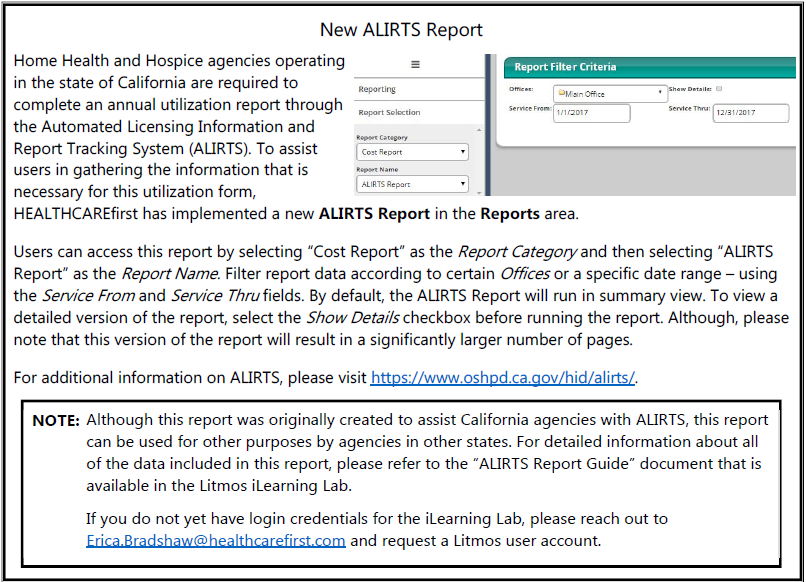Click the hamburger menu icon
This screenshot has height=582, width=806.
[415, 64]
